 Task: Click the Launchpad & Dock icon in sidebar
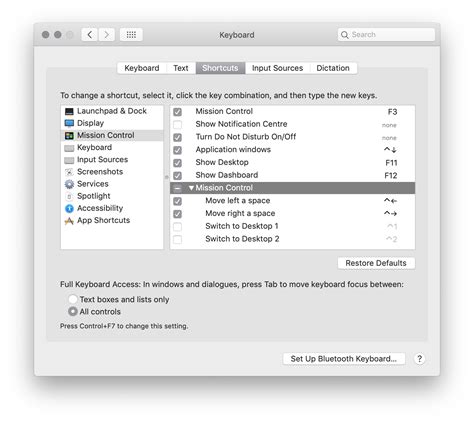(x=69, y=111)
